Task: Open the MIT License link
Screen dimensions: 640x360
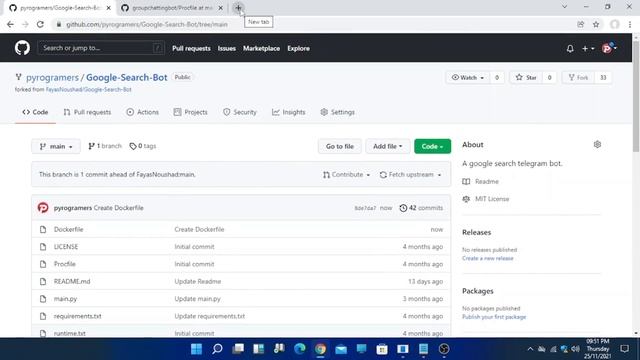Action: tap(492, 199)
